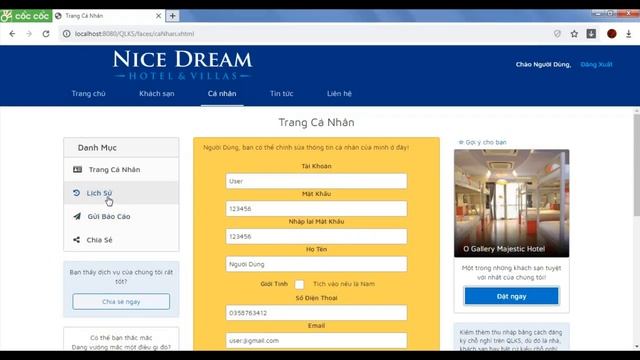Screen dimensions: 640x360
Task: Open Liên hệ navigation item
Action: (x=339, y=93)
